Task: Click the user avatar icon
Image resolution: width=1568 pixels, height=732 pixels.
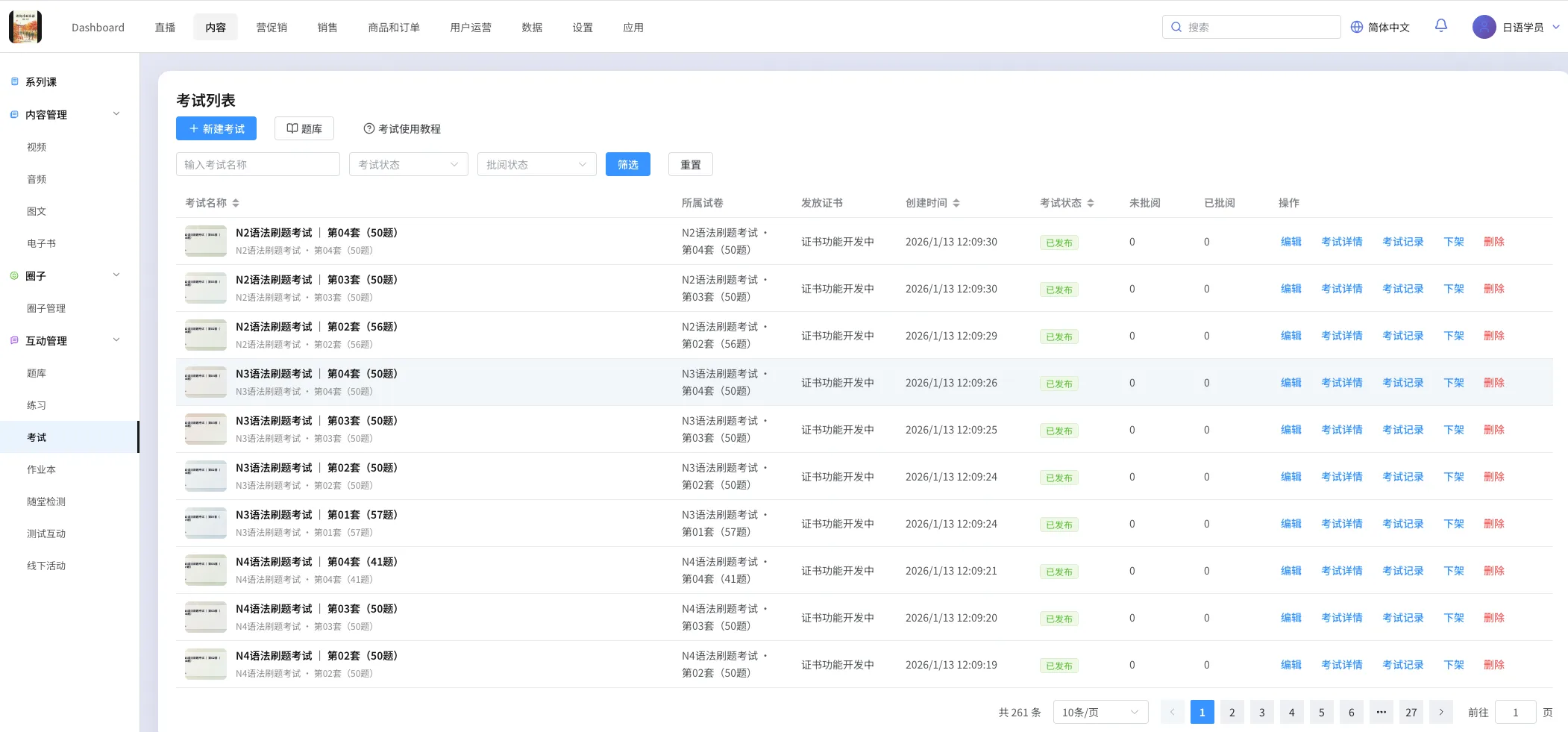Action: [x=1484, y=27]
